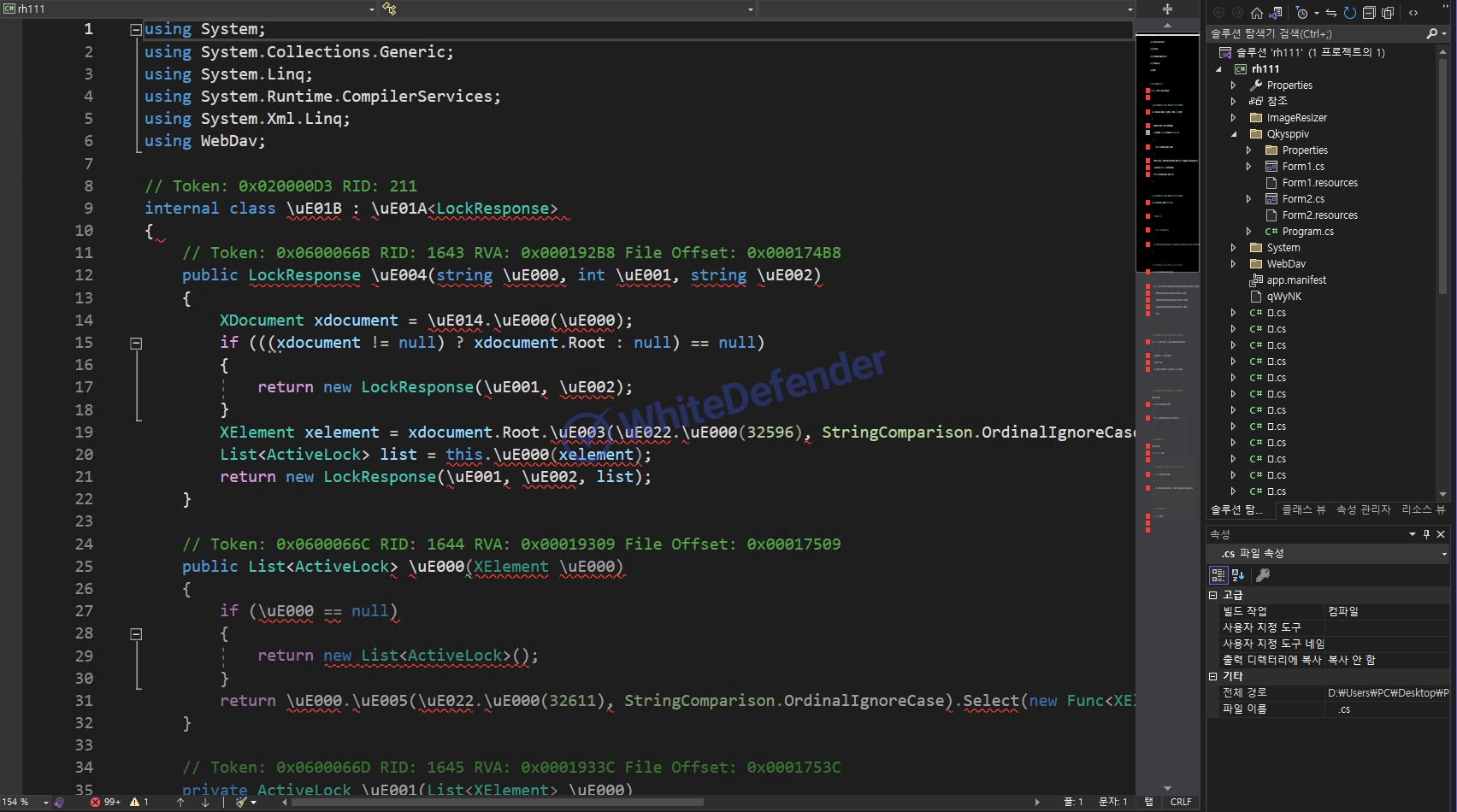Switch to the 리소스 뷰 tab
Viewport: 1457px width, 812px height.
pyautogui.click(x=1423, y=509)
